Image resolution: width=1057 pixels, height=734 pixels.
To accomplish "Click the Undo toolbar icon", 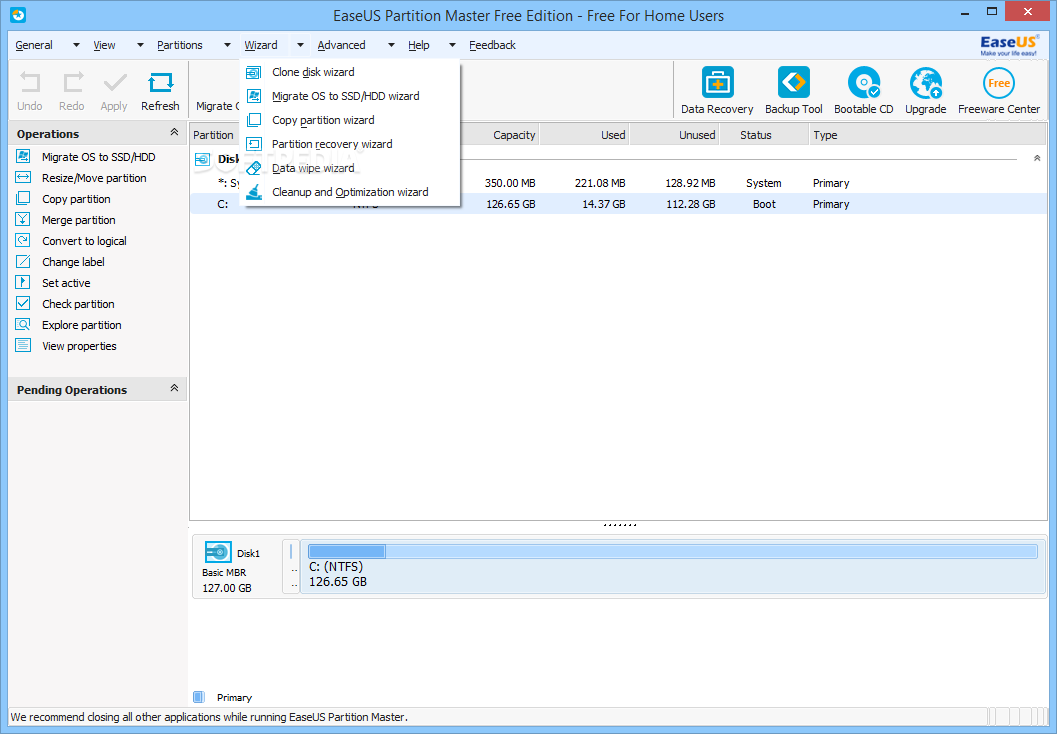I will [30, 83].
